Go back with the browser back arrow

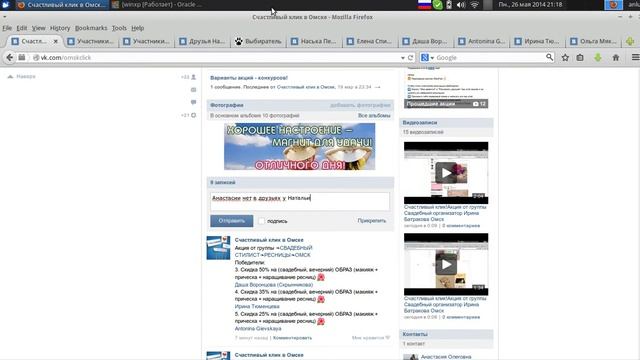(9, 58)
